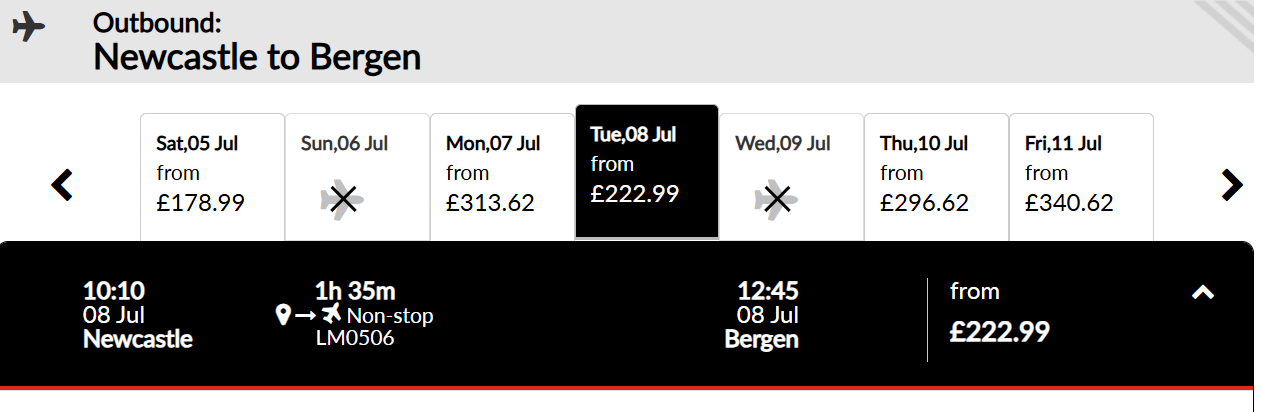1261x412 pixels.
Task: Select the Tue 08 Jul date tab
Action: (647, 172)
